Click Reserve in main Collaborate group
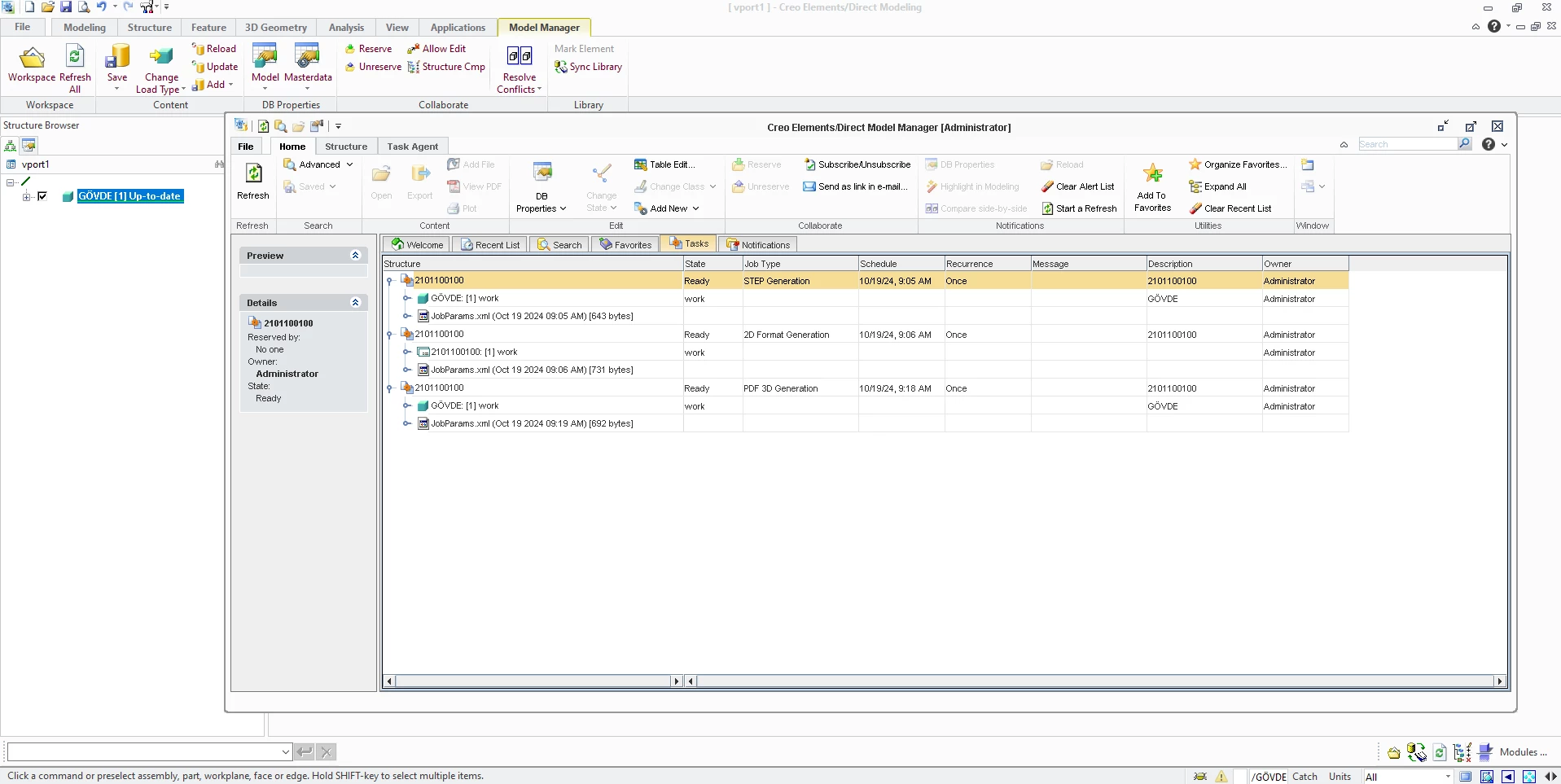This screenshot has height=784, width=1561. coord(368,49)
